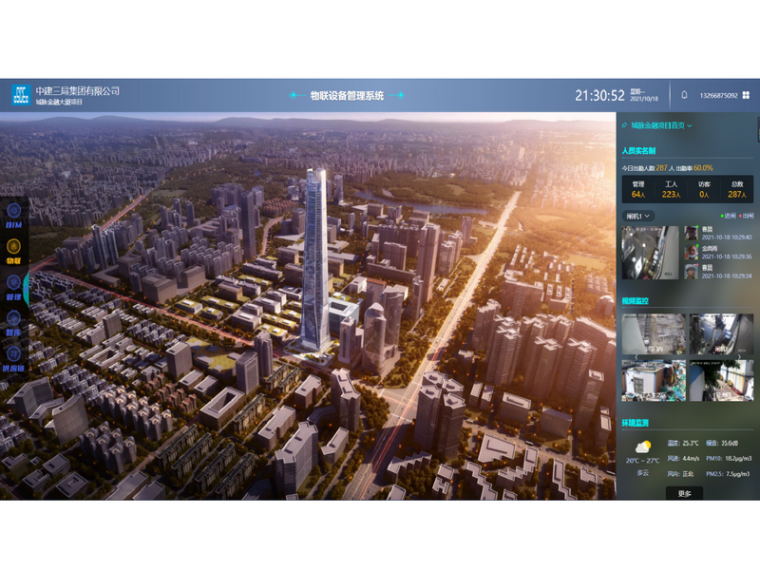Select the highlighted 物联 sidebar icon

14,247
